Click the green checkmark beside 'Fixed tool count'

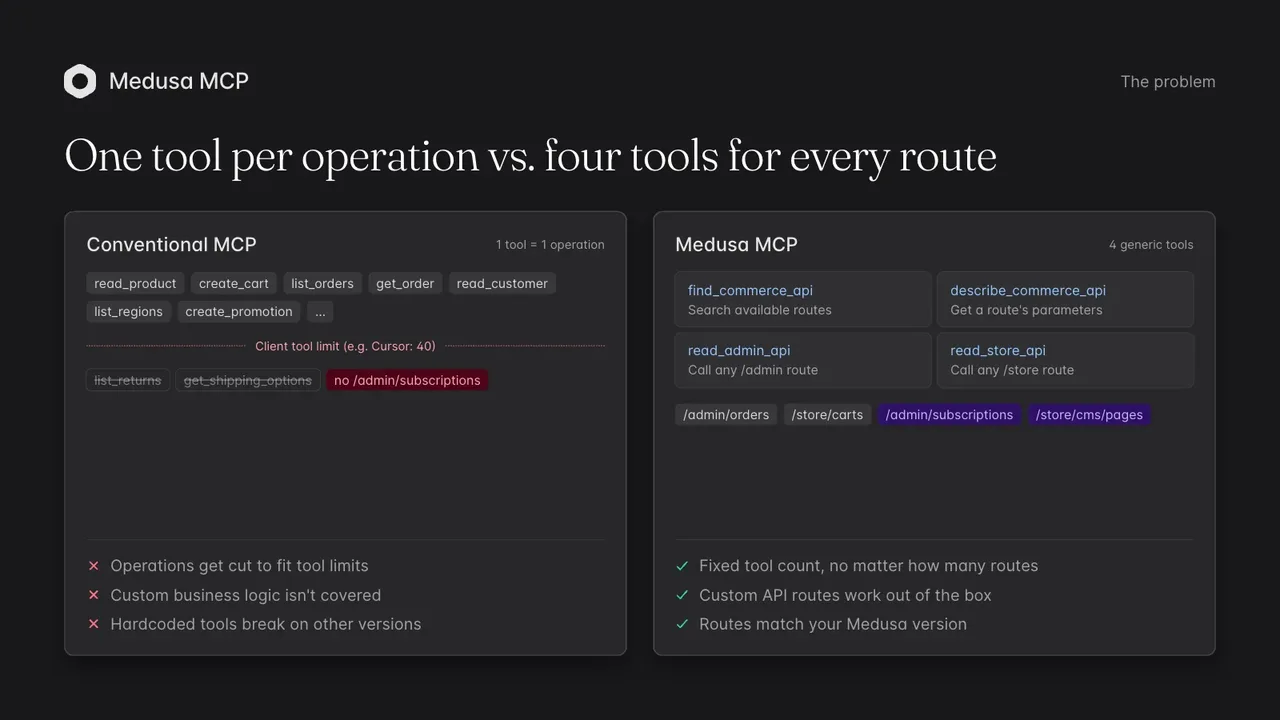pos(682,566)
